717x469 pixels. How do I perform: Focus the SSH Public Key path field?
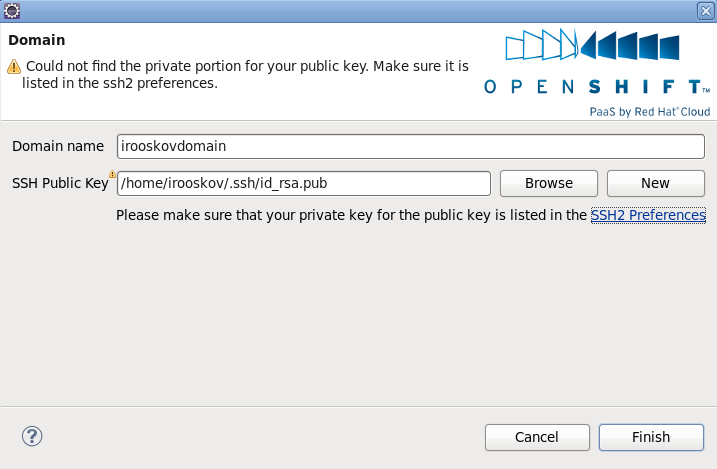[x=304, y=183]
